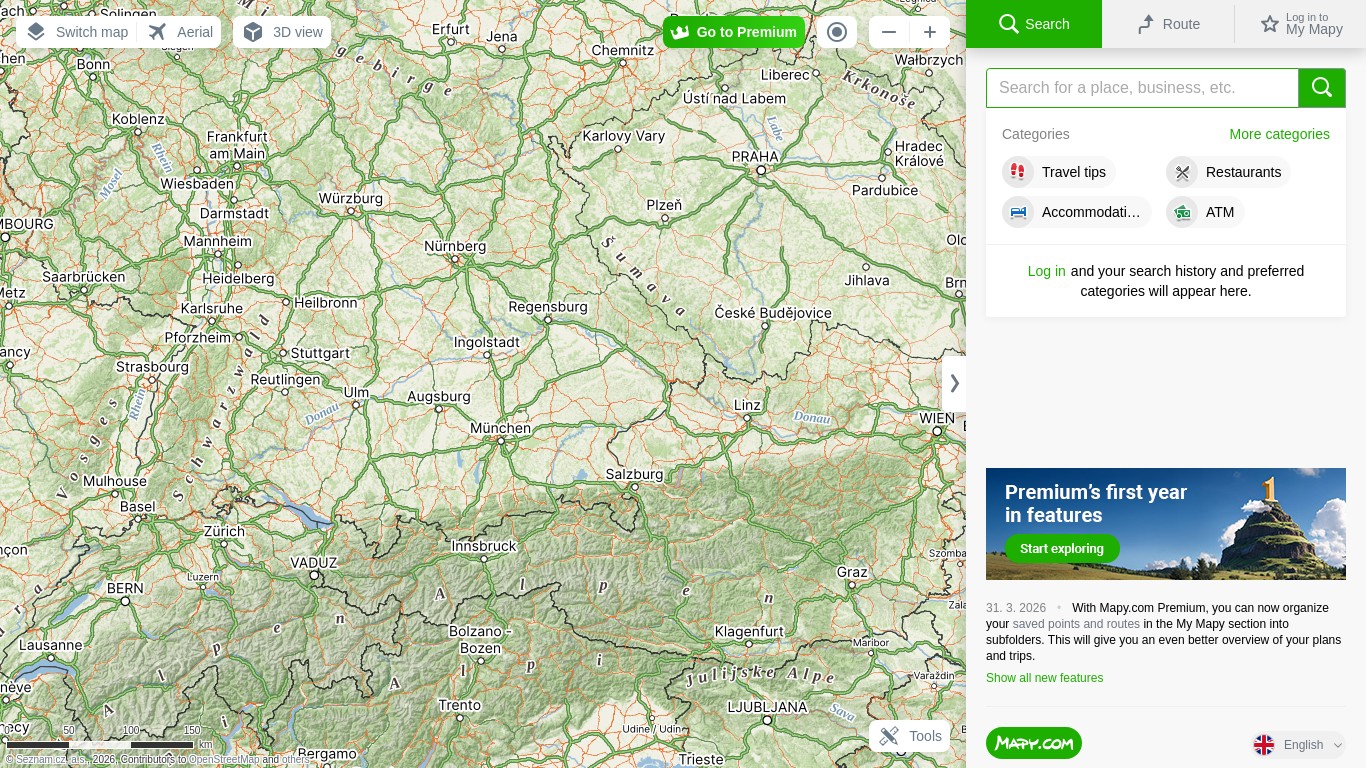1366x768 pixels.
Task: Switch to the Route tab
Action: pos(1168,24)
